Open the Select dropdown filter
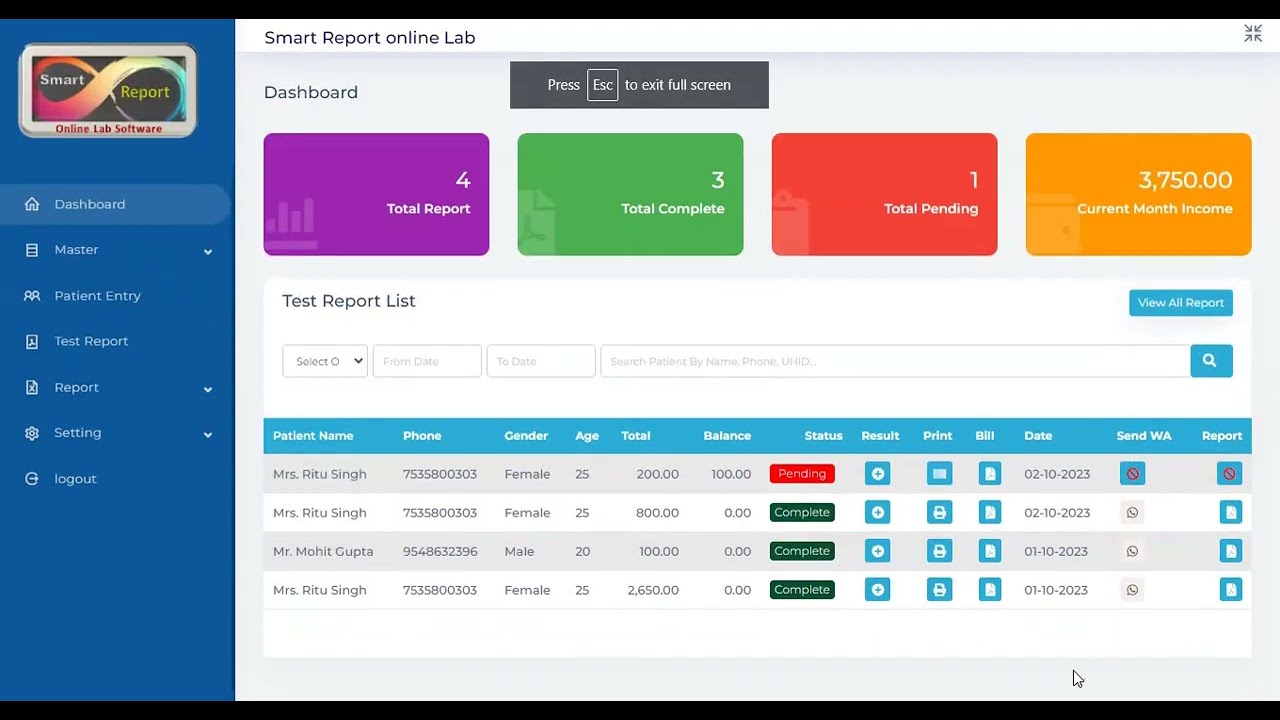Screen dimensions: 1280x720 325,361
